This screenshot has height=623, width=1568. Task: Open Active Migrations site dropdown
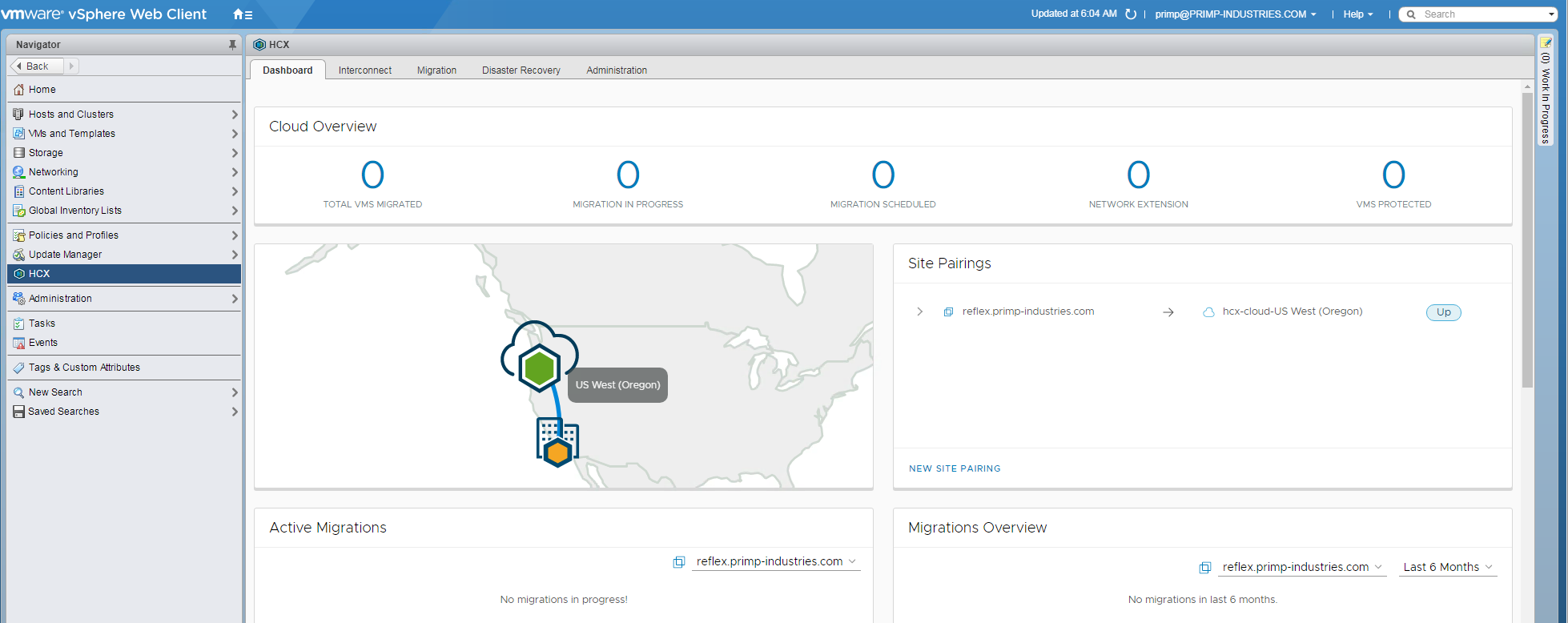775,561
